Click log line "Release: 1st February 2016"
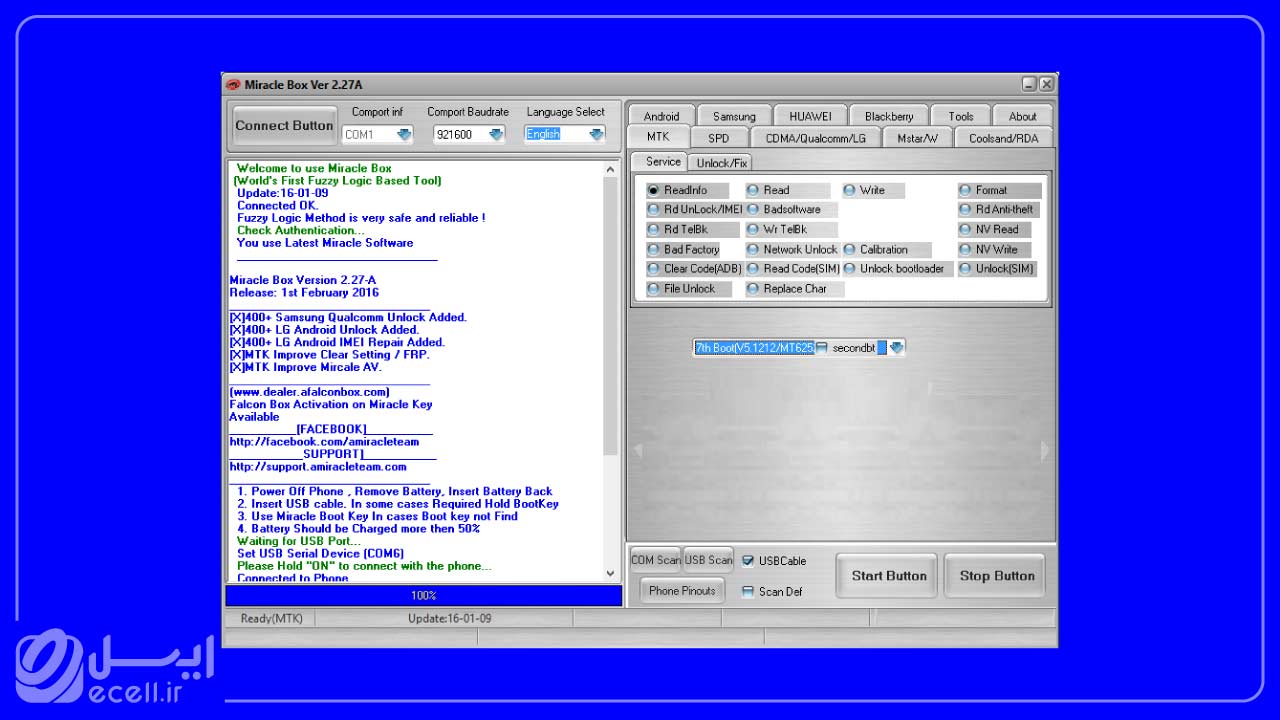 304,293
